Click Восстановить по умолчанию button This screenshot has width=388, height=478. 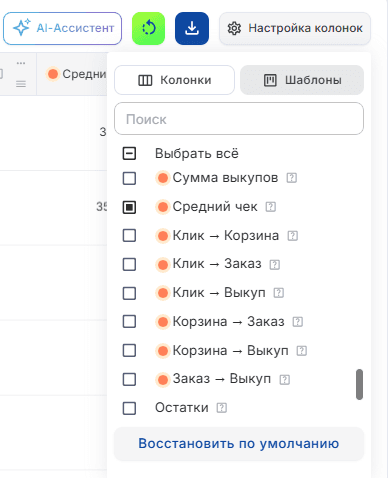(x=239, y=444)
